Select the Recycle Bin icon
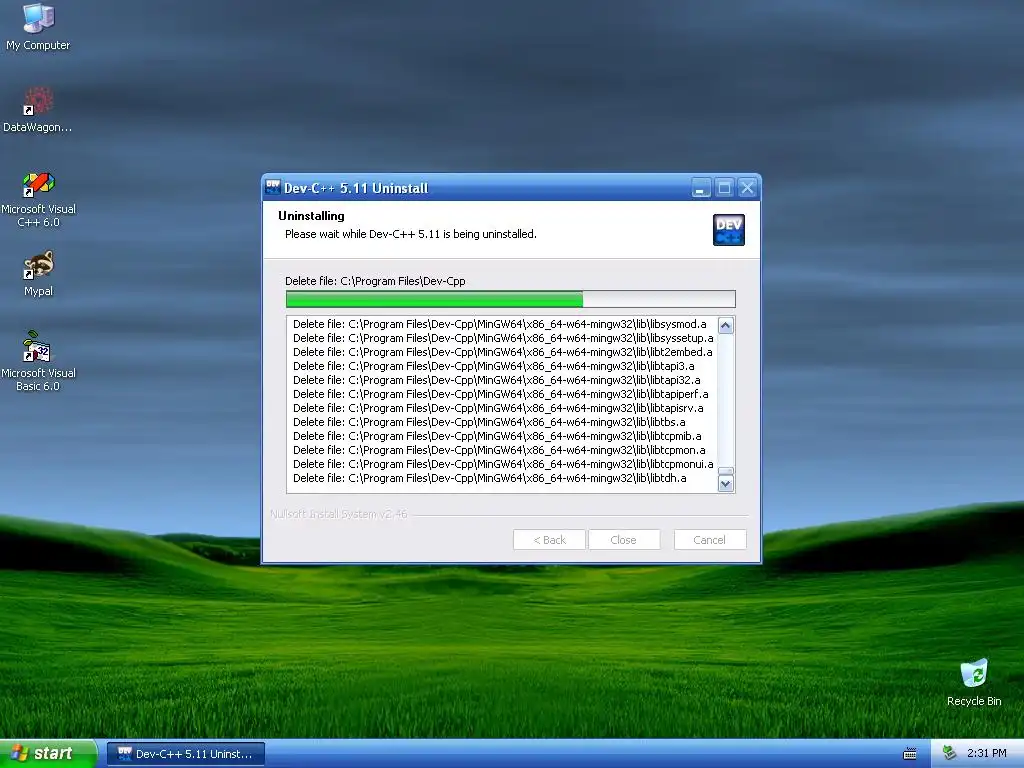This screenshot has width=1024, height=768. pyautogui.click(x=974, y=682)
